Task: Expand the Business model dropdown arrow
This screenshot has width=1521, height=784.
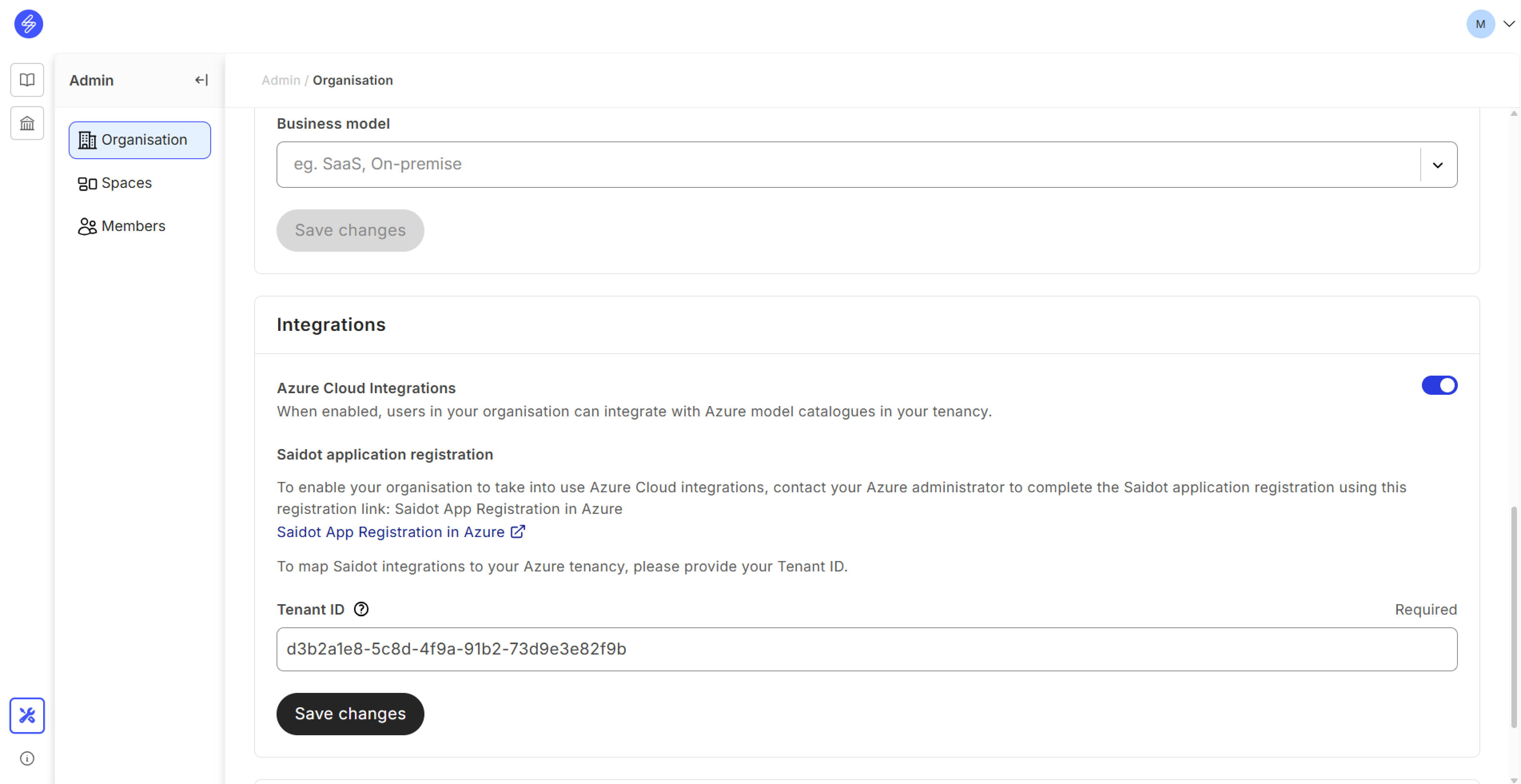Action: coord(1437,165)
